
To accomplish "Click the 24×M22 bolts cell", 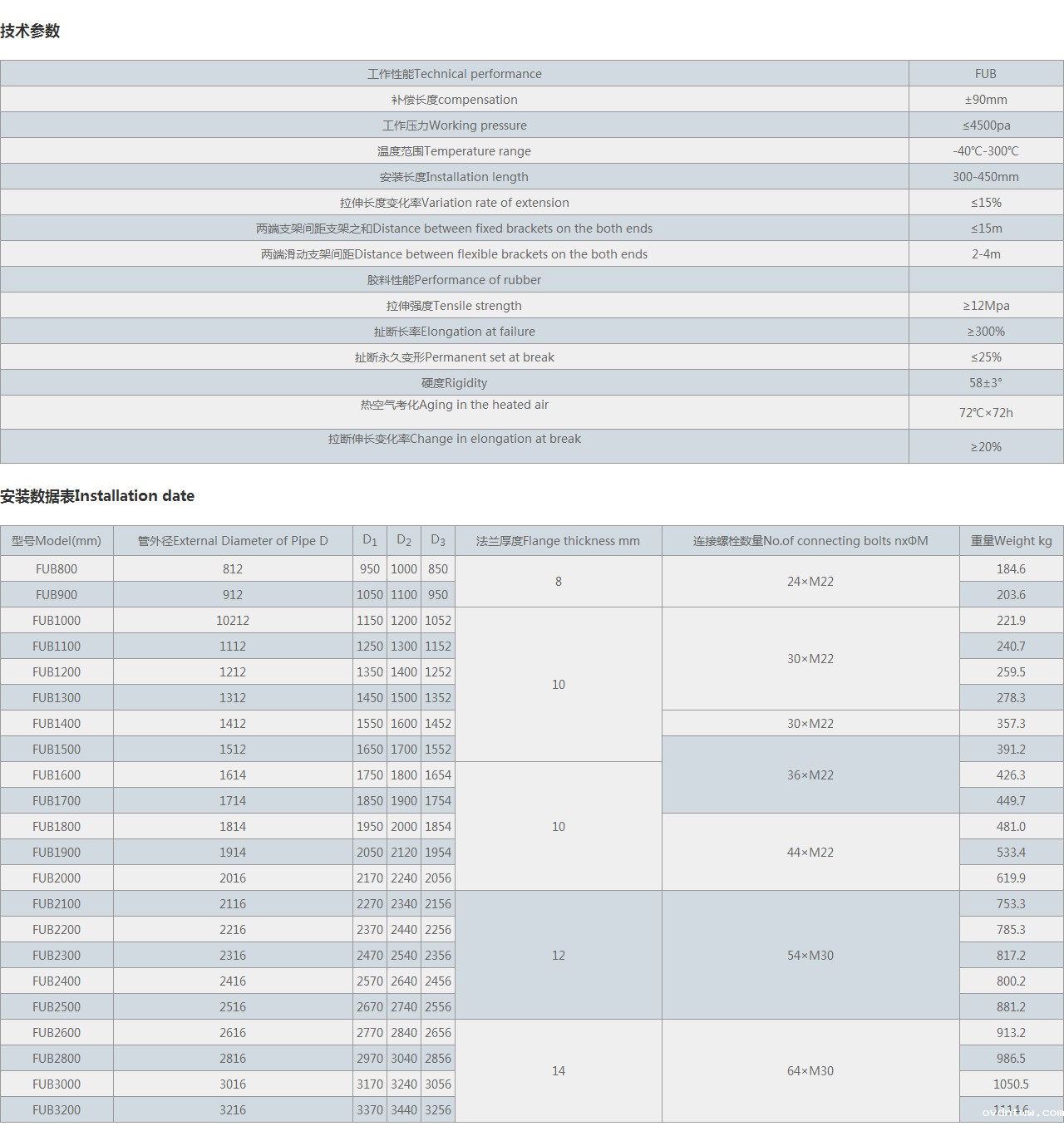I will (x=810, y=582).
